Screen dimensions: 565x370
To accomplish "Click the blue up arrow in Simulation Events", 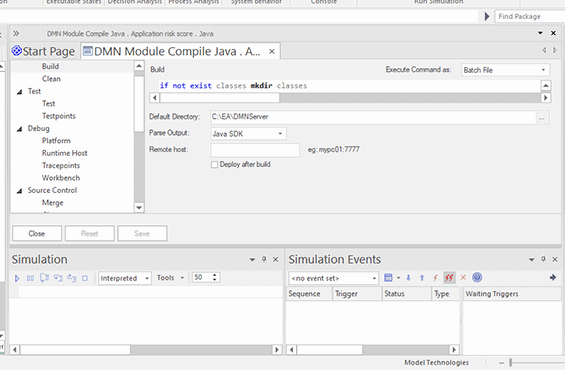I will (x=422, y=277).
